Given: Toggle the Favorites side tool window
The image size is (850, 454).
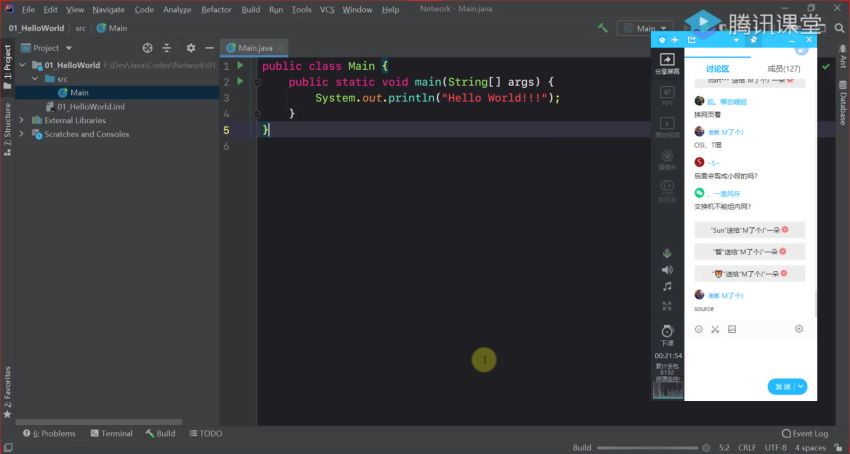Looking at the screenshot, I should (x=8, y=392).
